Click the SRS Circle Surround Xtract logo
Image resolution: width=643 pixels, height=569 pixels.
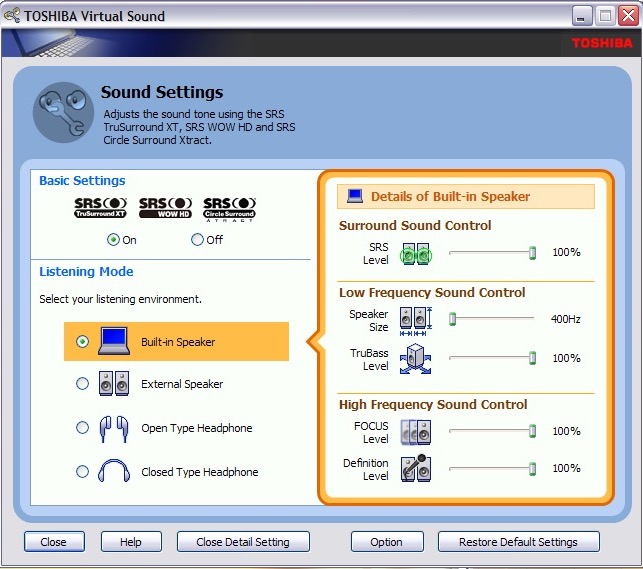[x=230, y=207]
